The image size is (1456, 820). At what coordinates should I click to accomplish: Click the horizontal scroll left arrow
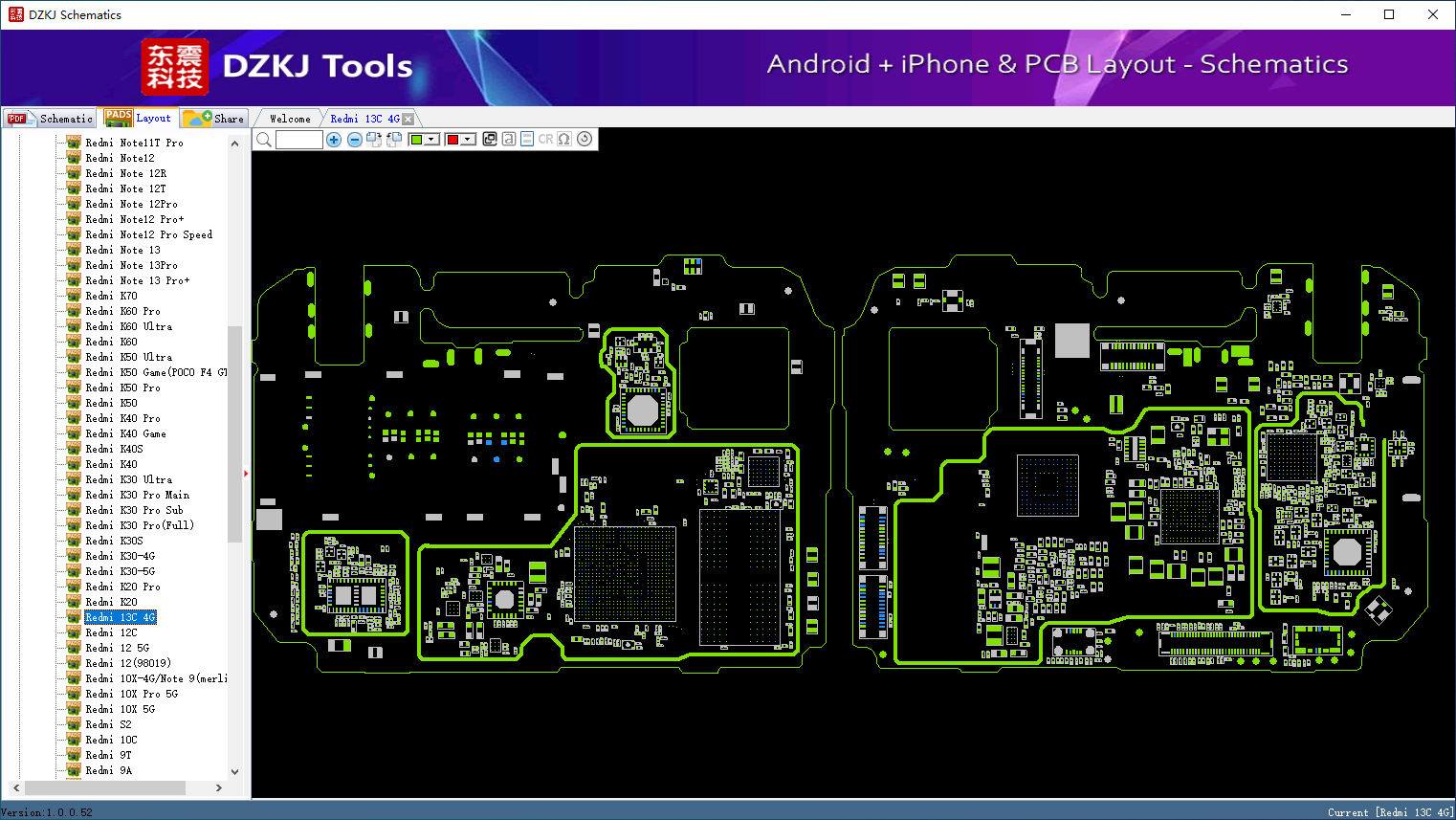16,787
